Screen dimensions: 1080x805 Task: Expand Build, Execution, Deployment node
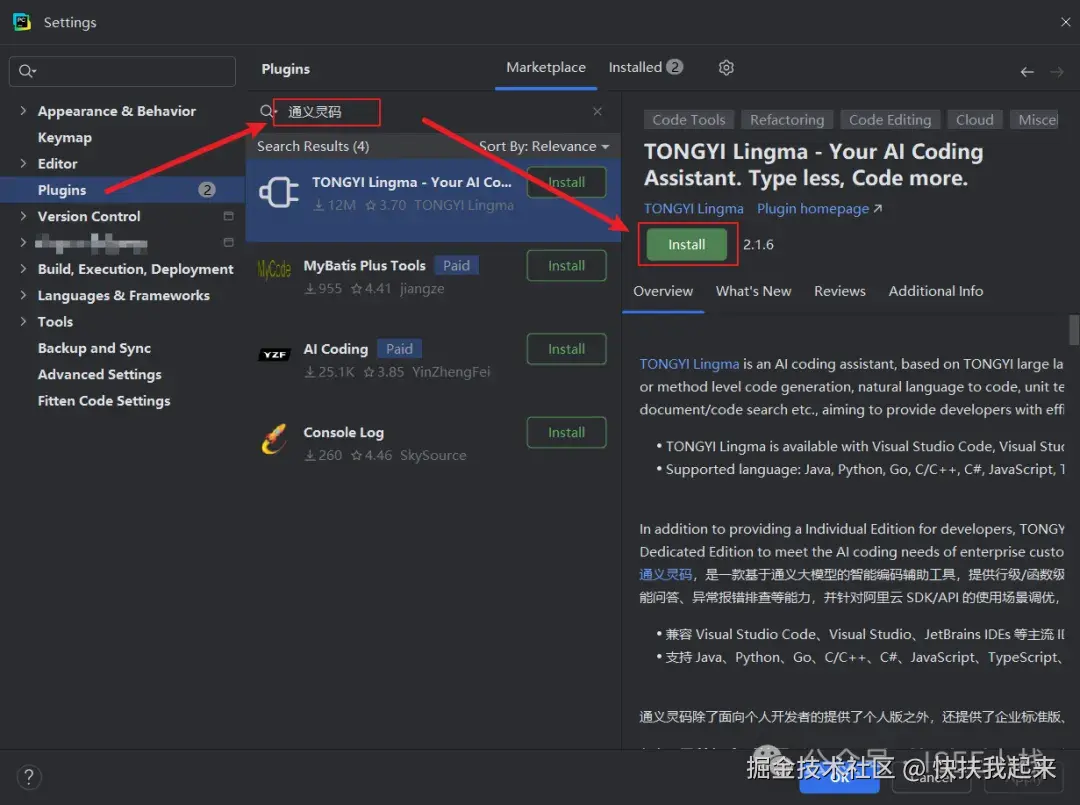[23, 269]
